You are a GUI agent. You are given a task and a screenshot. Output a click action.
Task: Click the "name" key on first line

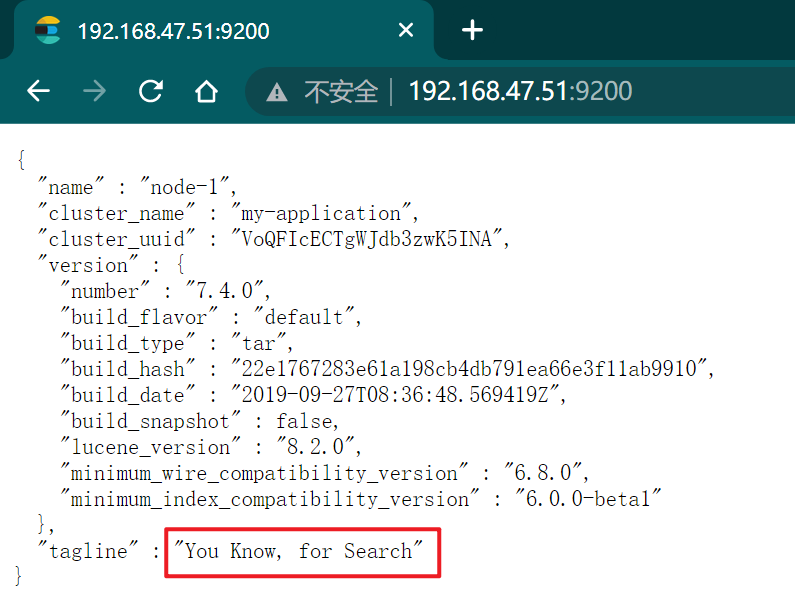click(x=71, y=187)
